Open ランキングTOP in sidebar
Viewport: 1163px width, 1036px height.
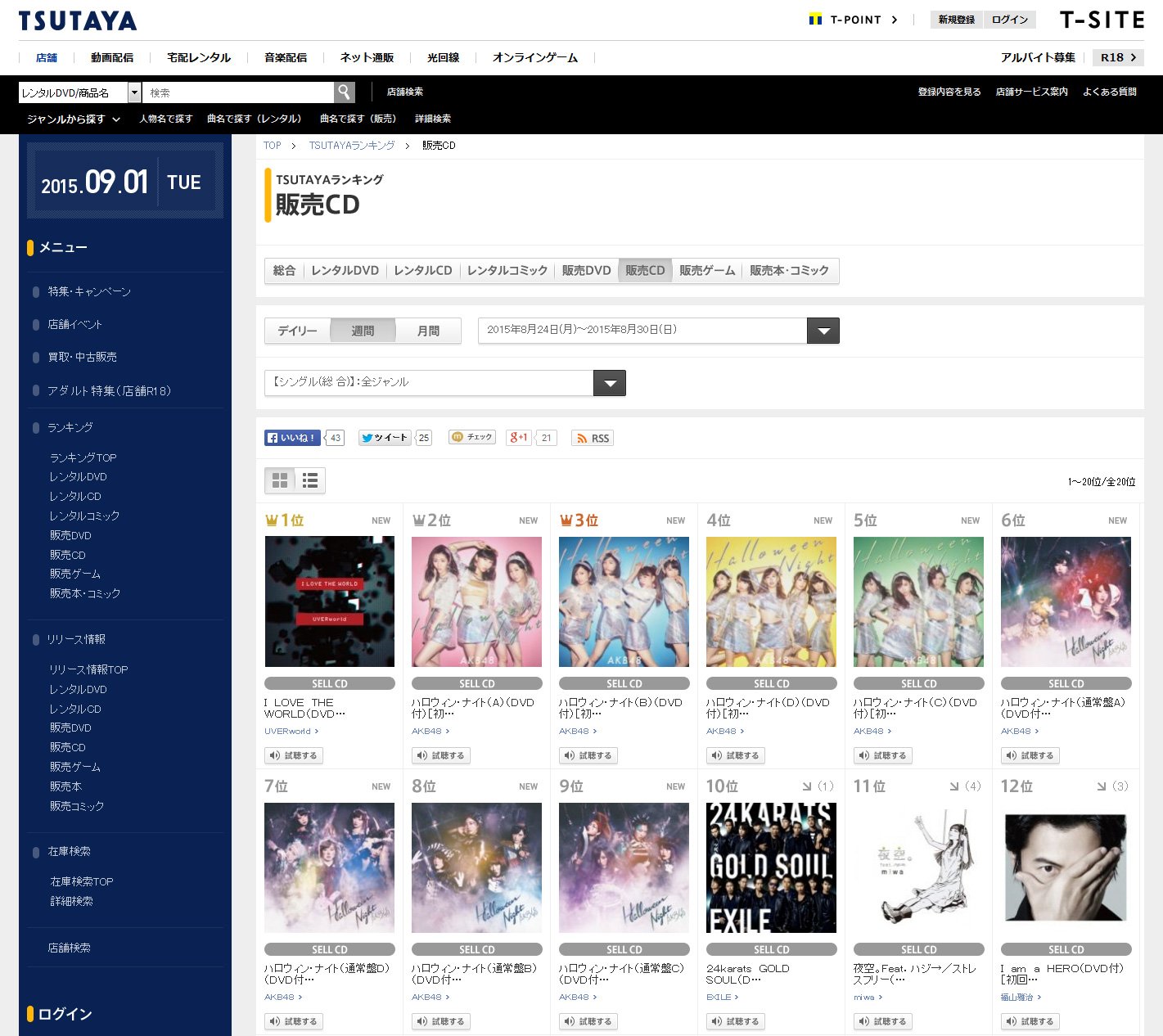83,457
